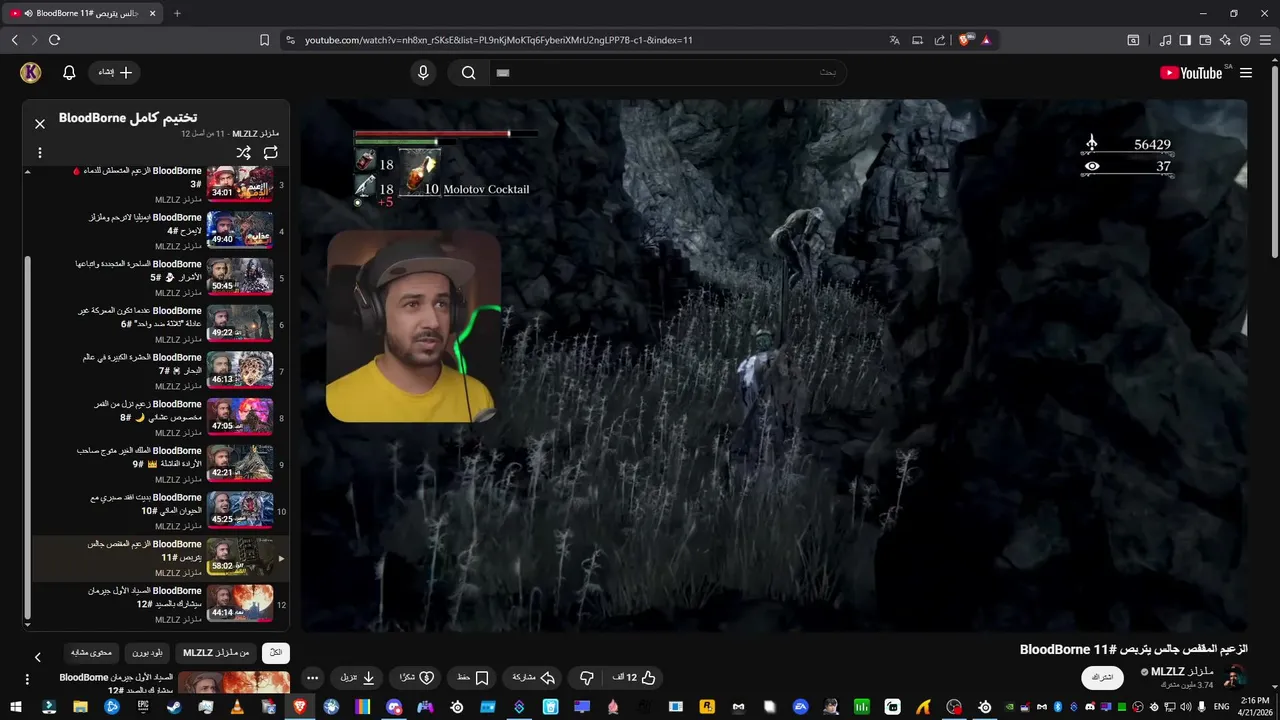Viewport: 1280px width, 720px height.
Task: Click the Create (إنشاء) button
Action: pos(115,72)
